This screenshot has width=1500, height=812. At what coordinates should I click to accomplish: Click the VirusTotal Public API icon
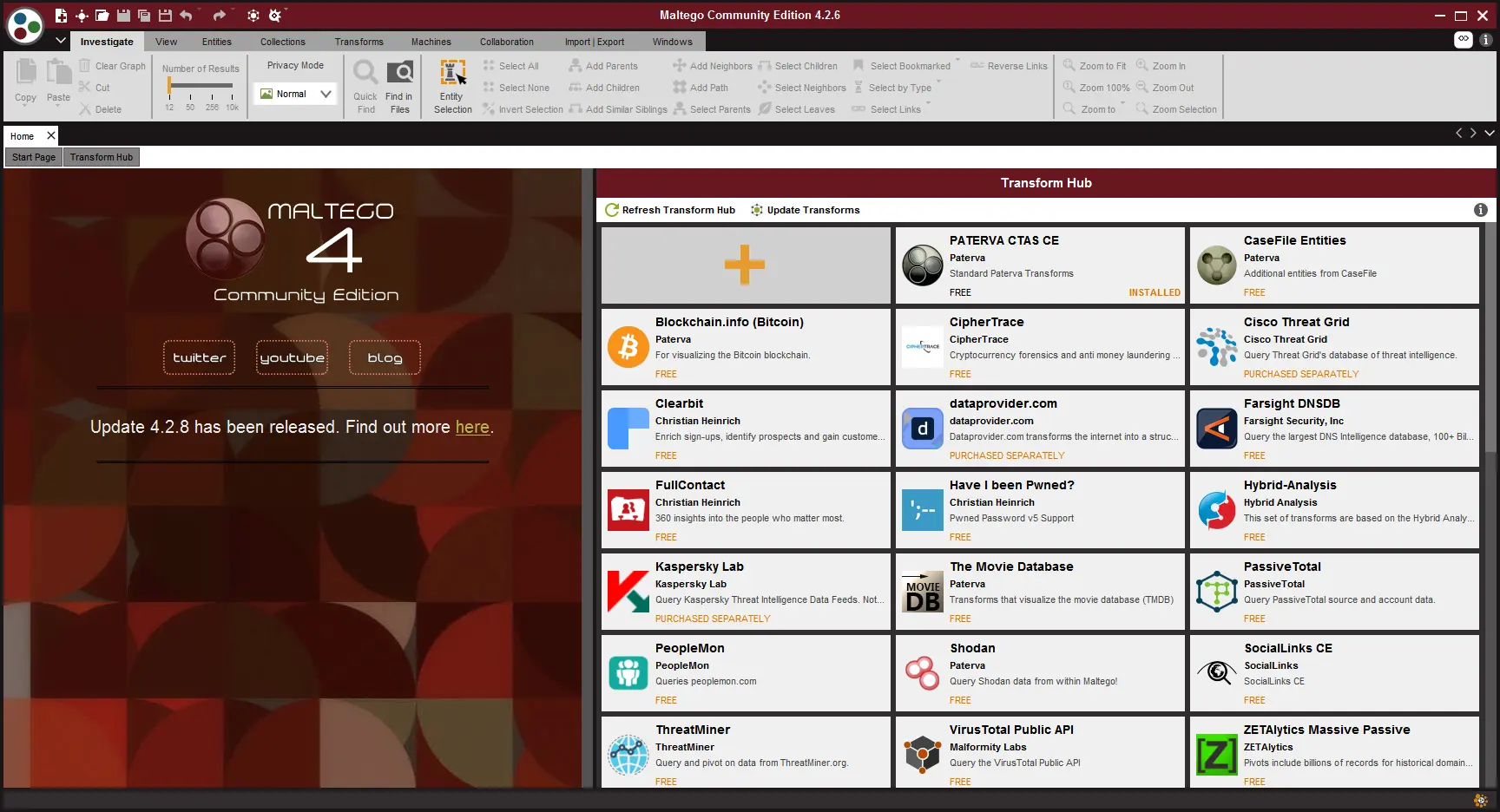[923, 755]
